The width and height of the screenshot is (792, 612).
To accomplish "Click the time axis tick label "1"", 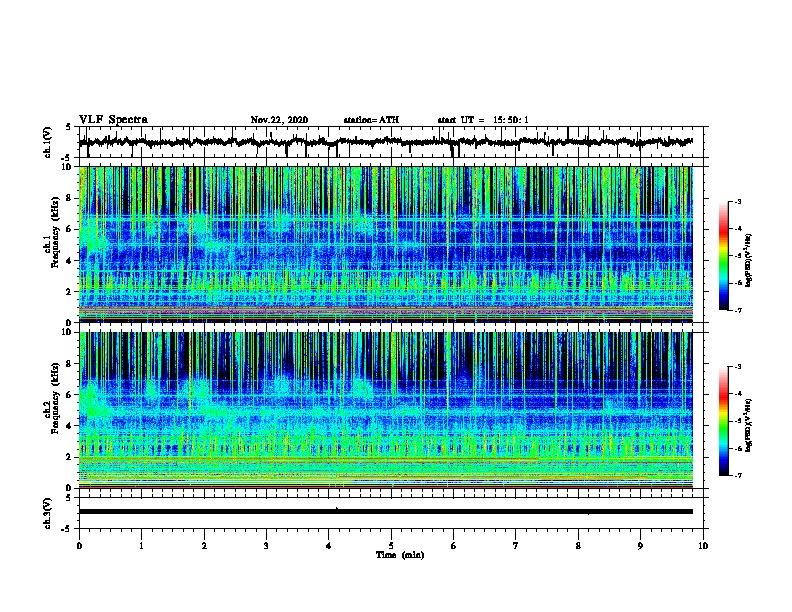I will 142,546.
